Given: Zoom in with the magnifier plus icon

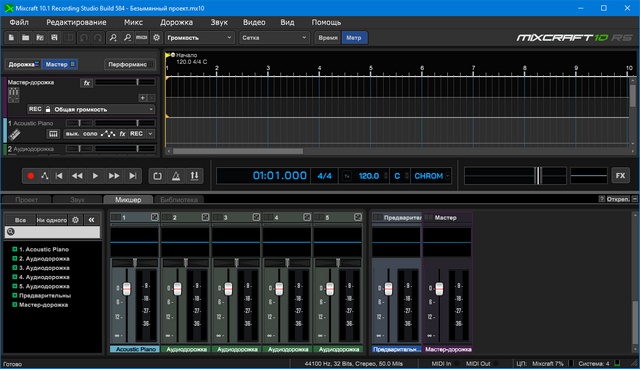Looking at the screenshot, I should (113, 38).
